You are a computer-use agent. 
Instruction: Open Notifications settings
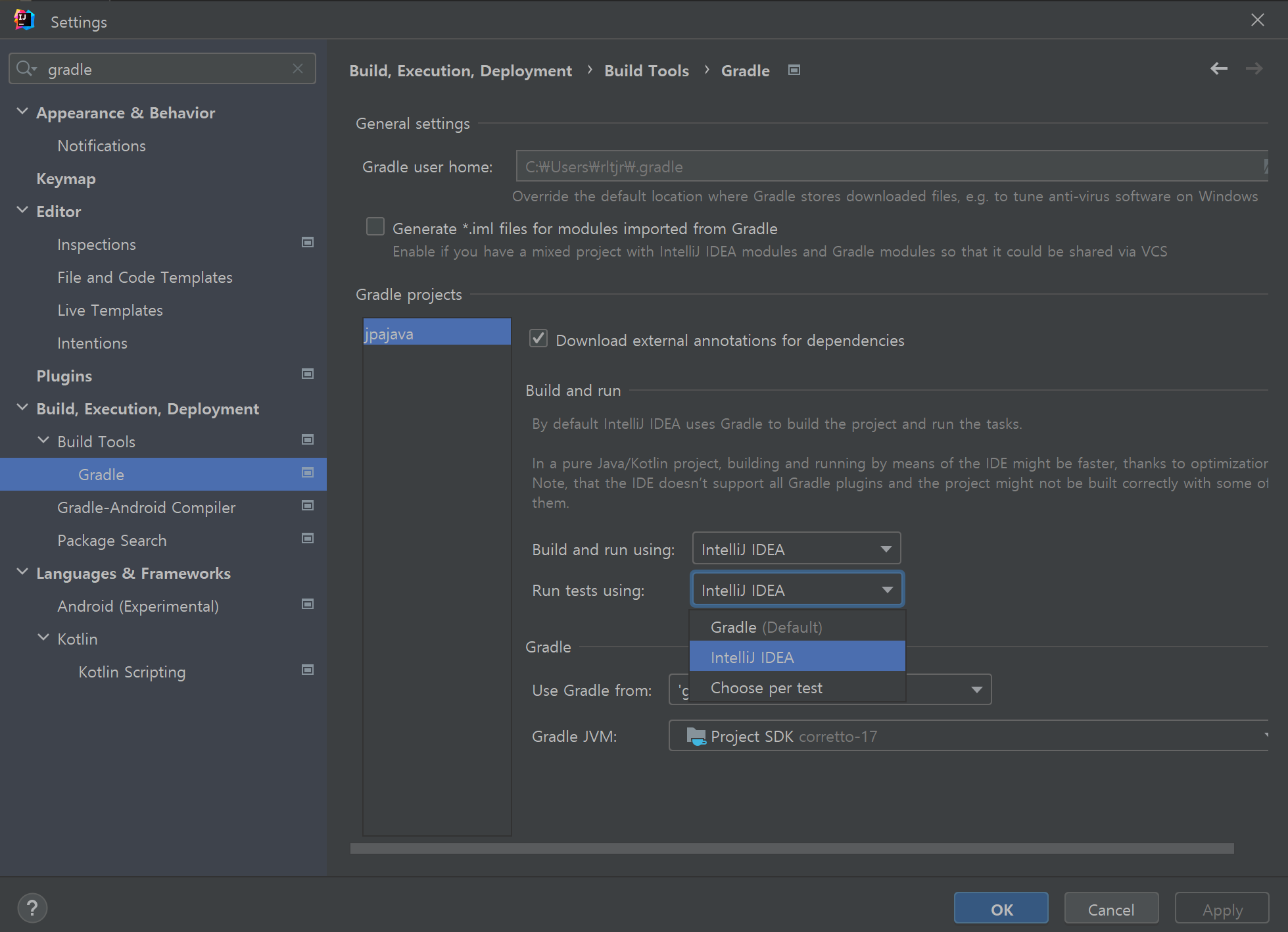[x=101, y=145]
